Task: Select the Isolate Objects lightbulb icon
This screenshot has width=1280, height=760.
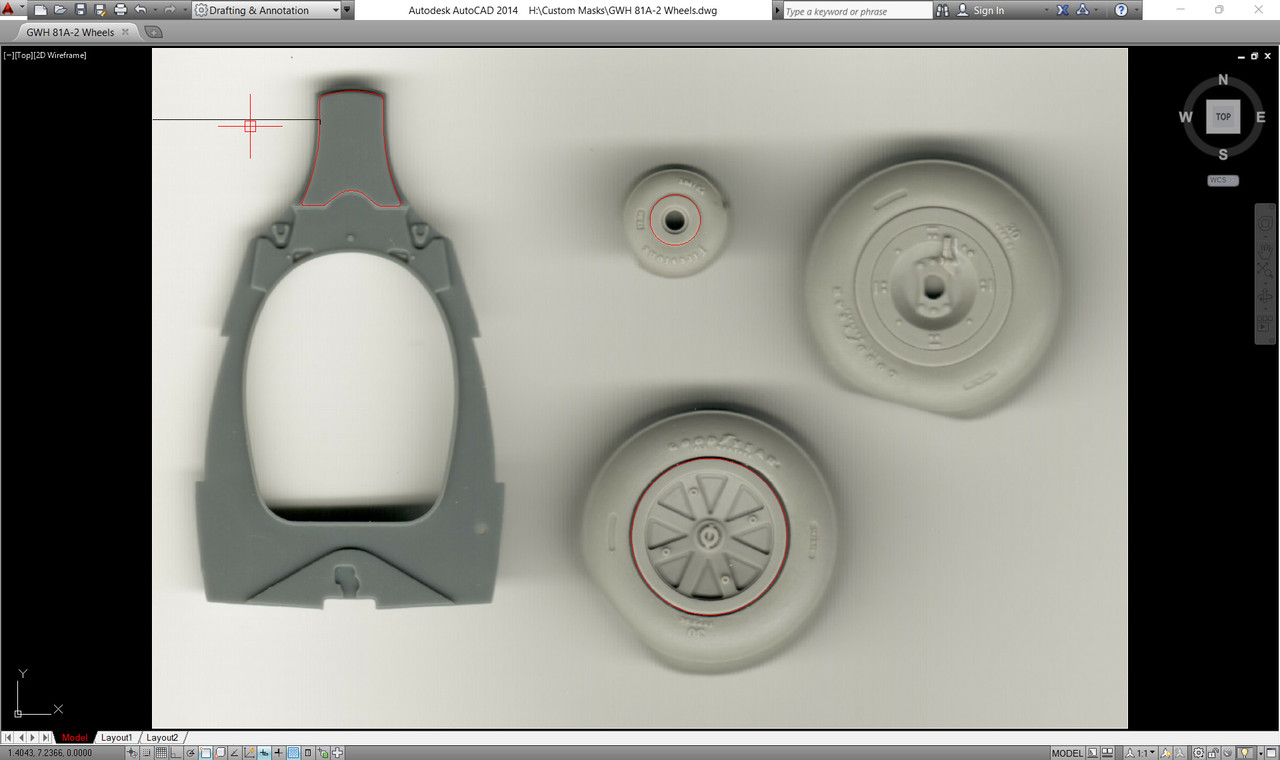Action: pos(1245,752)
